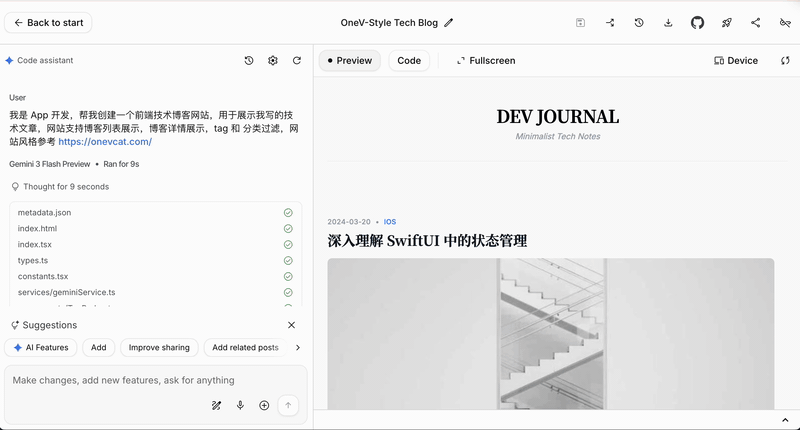Open the GitHub icon
The image size is (800, 430).
coord(697,22)
